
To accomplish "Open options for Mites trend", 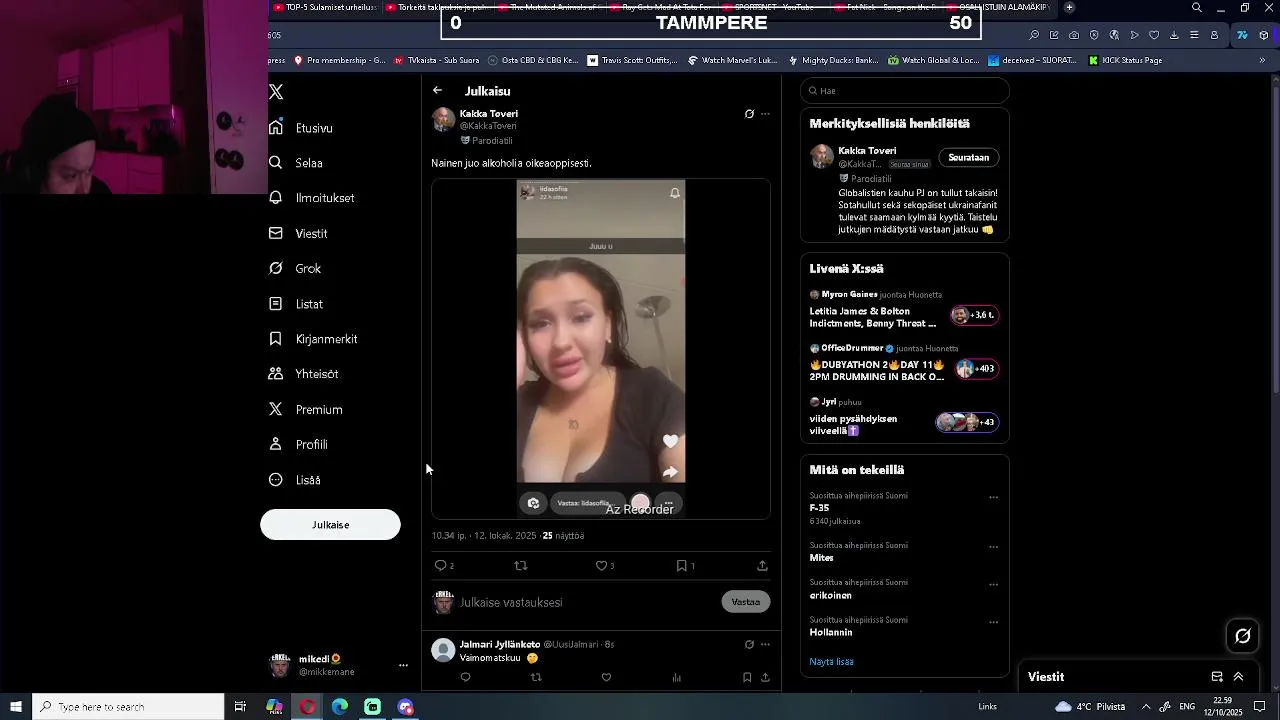I will tap(993, 547).
